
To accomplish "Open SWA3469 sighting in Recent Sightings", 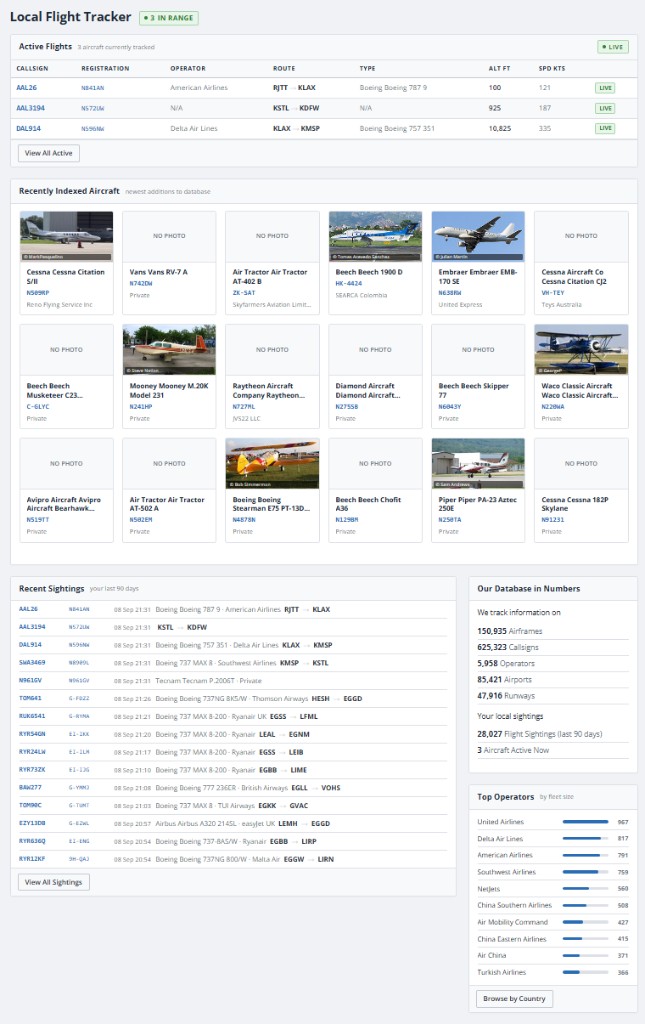I will (32, 663).
